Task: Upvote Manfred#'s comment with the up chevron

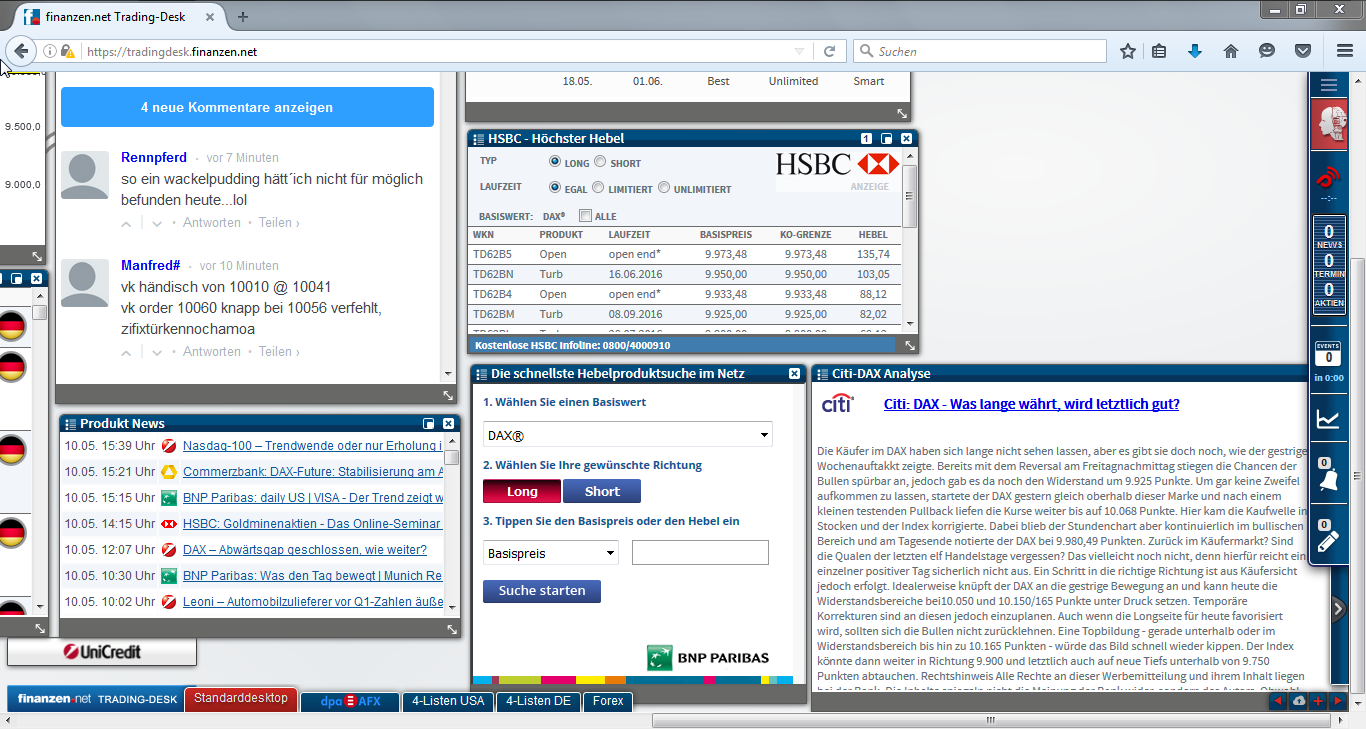Action: [x=126, y=352]
